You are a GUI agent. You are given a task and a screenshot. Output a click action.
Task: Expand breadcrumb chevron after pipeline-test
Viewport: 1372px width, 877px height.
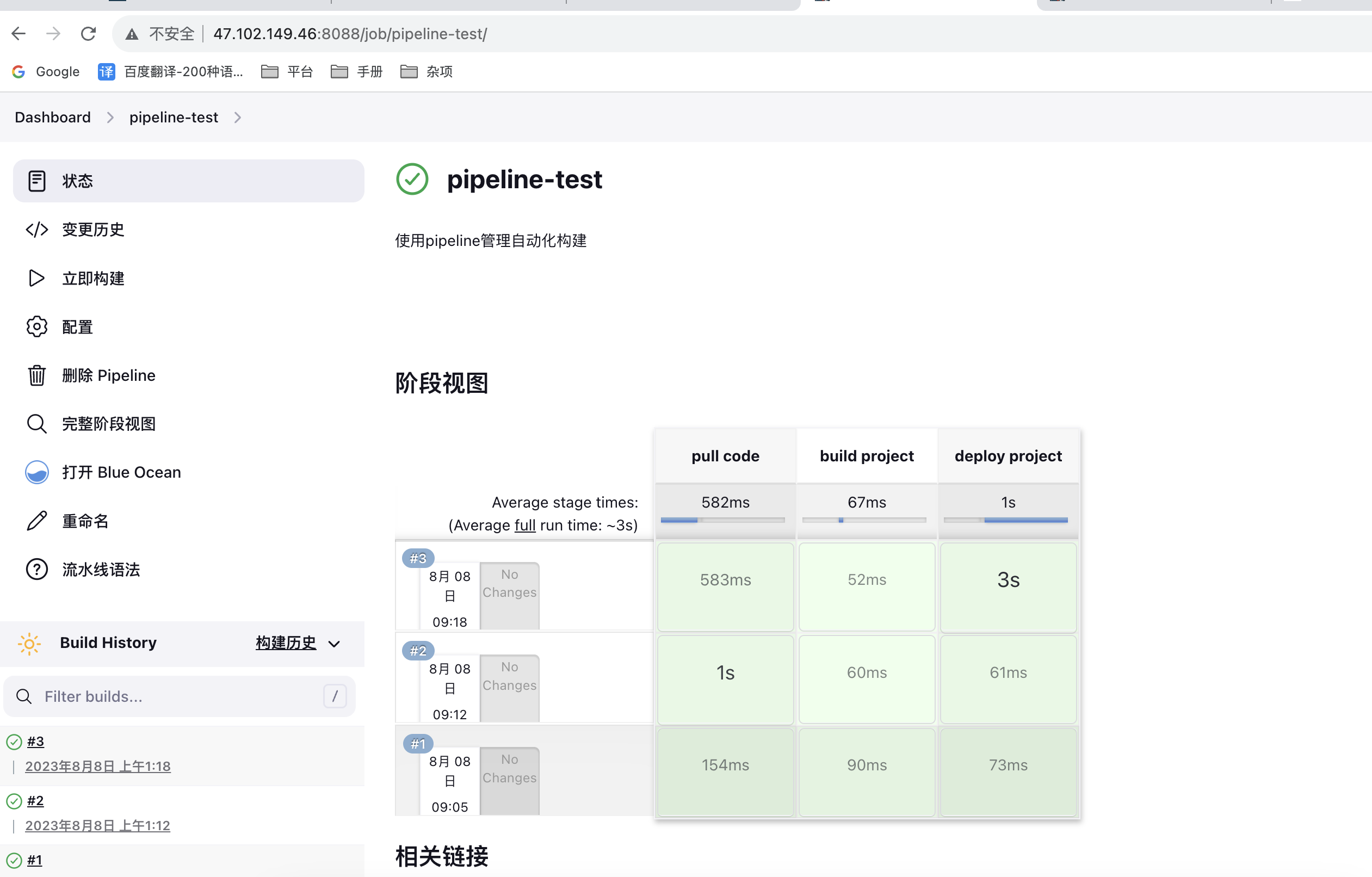coord(238,118)
